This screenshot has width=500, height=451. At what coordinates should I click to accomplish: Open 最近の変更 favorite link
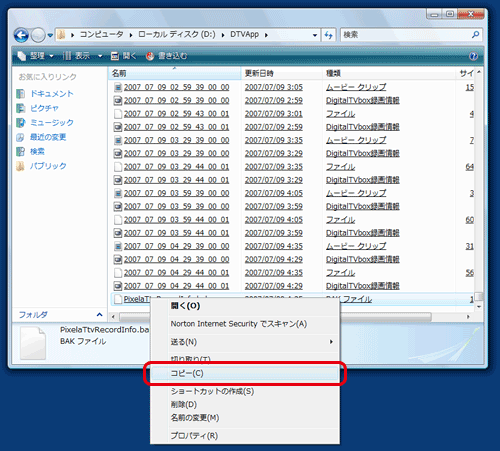pyautogui.click(x=48, y=137)
